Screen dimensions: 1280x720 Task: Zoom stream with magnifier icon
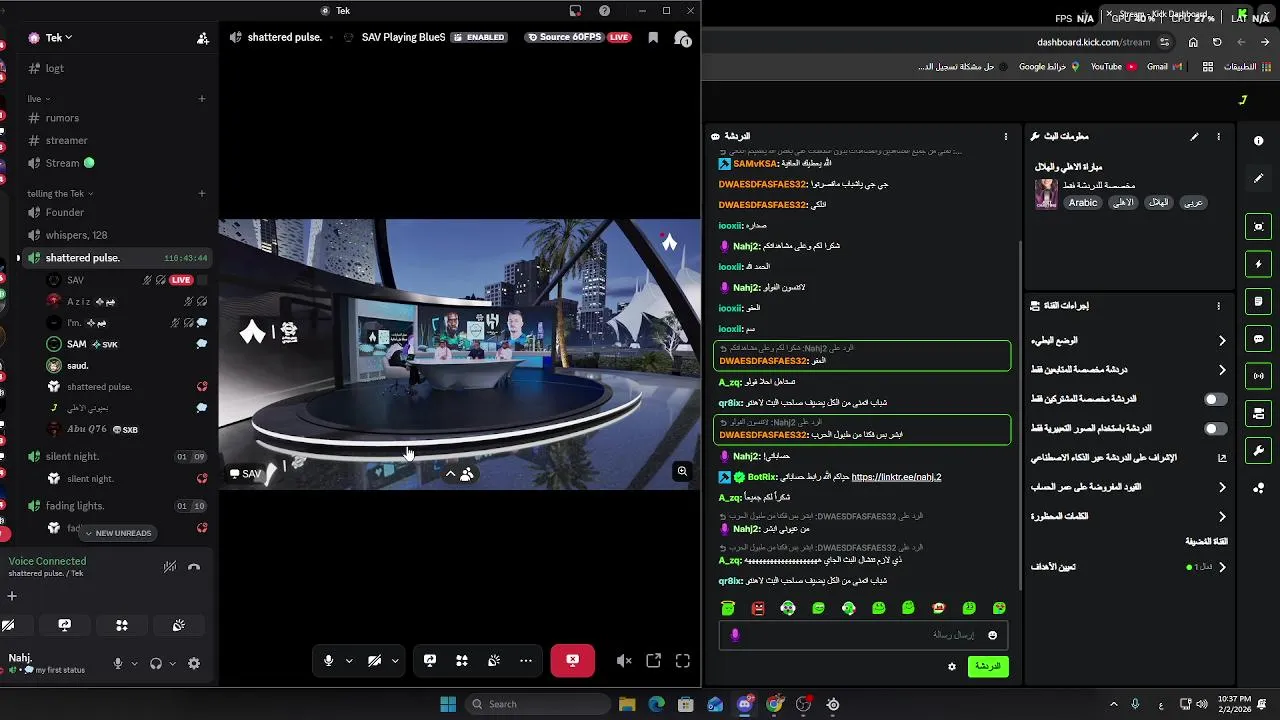pyautogui.click(x=682, y=471)
